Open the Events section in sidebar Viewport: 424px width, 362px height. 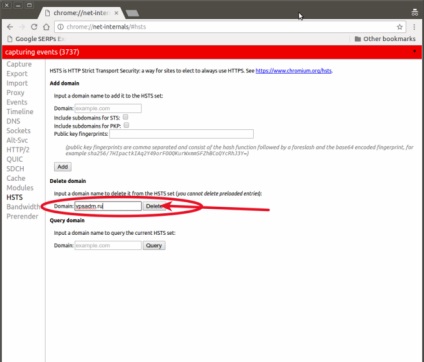click(17, 102)
